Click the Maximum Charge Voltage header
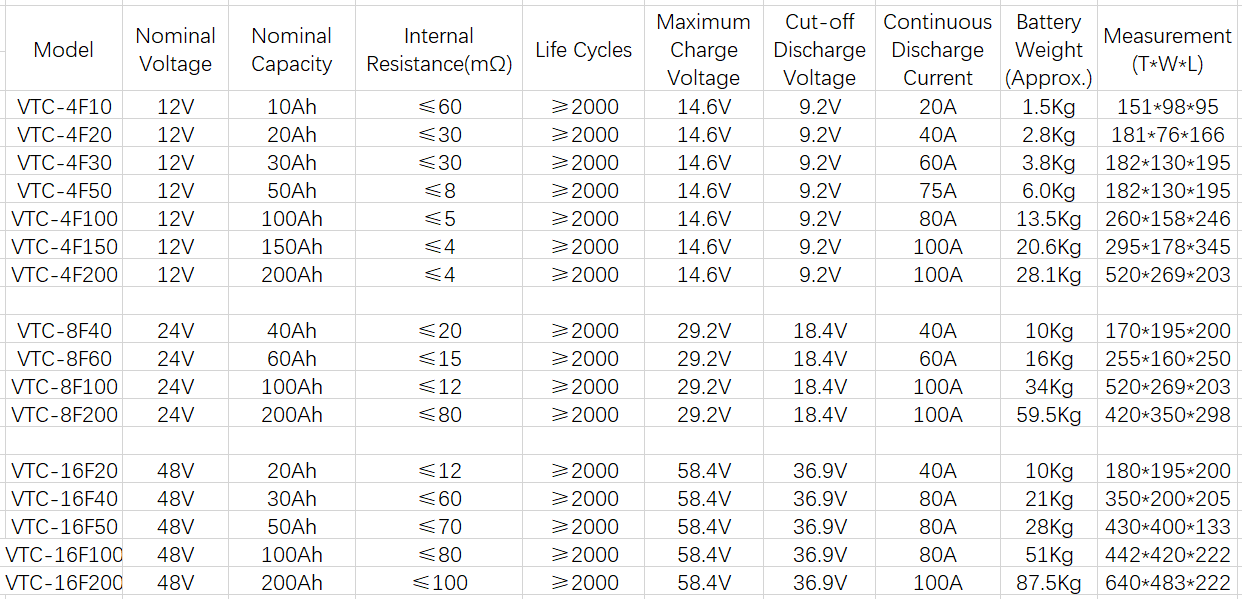Screen dimensions: 1242x599 coord(703,50)
